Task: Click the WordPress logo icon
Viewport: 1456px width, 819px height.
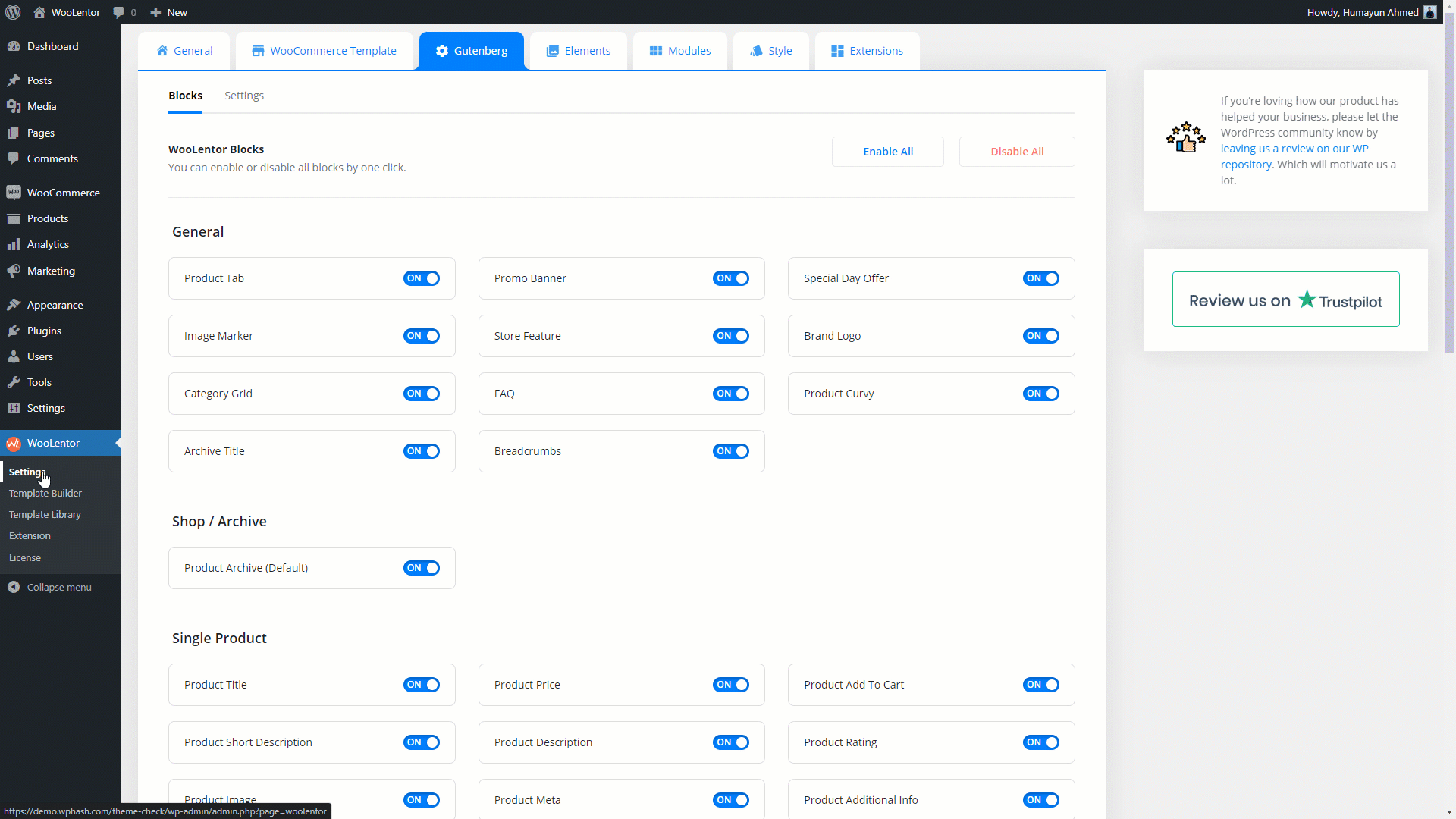Action: click(x=13, y=12)
